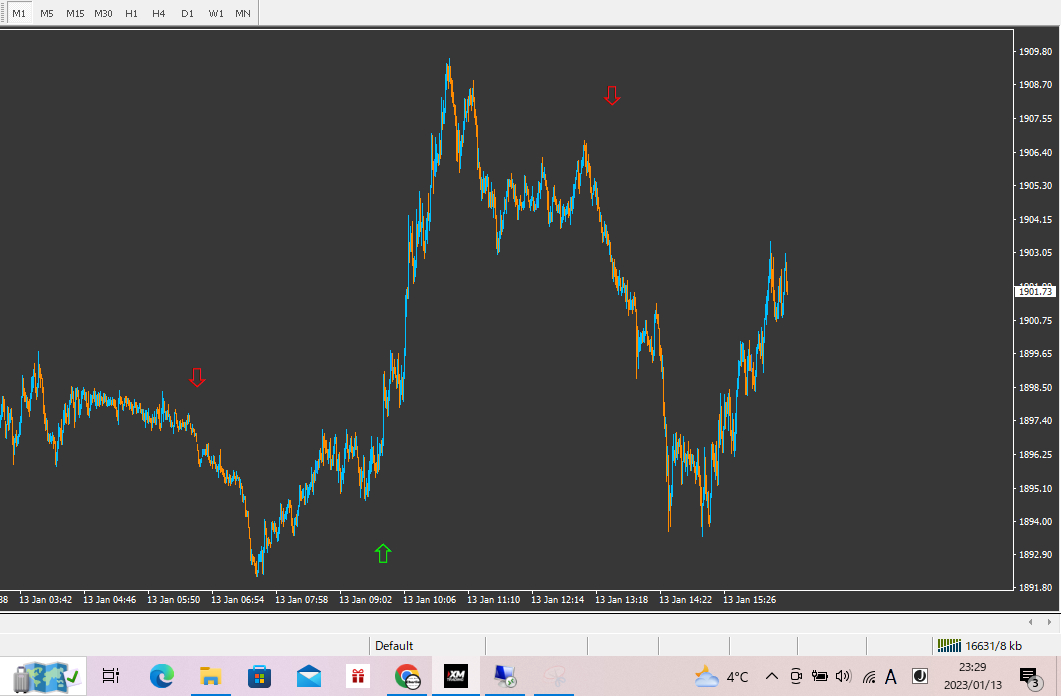The image size is (1061, 696).
Task: Check the battery power tray icon
Action: (819, 676)
